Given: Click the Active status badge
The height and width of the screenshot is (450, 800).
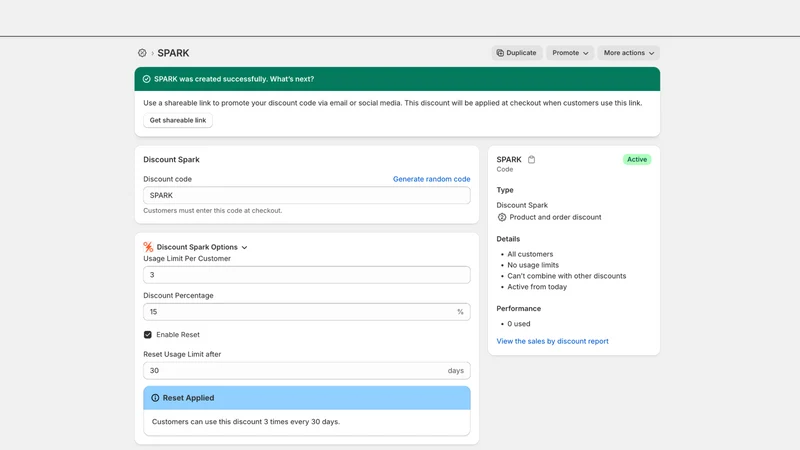Looking at the screenshot, I should [637, 160].
